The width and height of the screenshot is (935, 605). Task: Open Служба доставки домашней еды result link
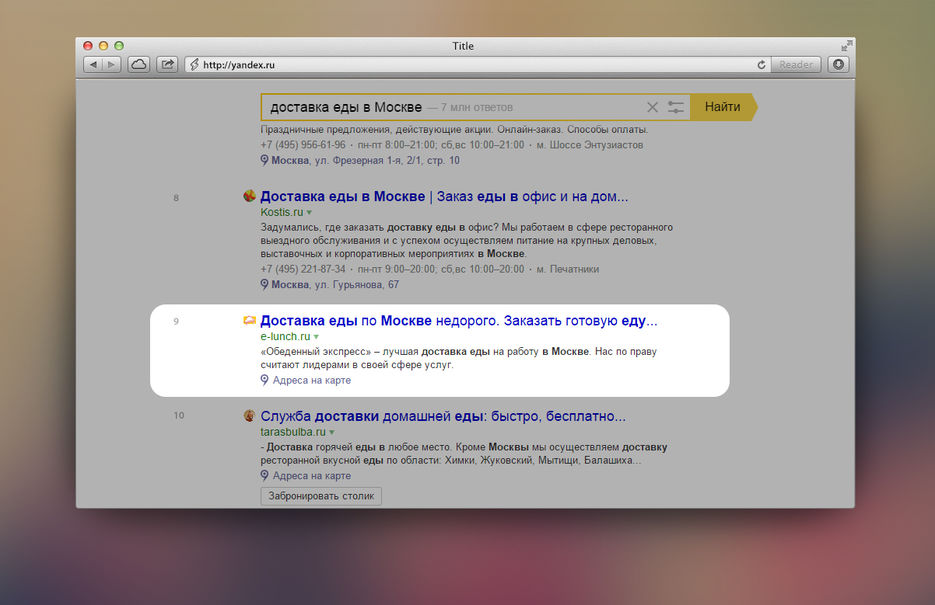[x=443, y=416]
